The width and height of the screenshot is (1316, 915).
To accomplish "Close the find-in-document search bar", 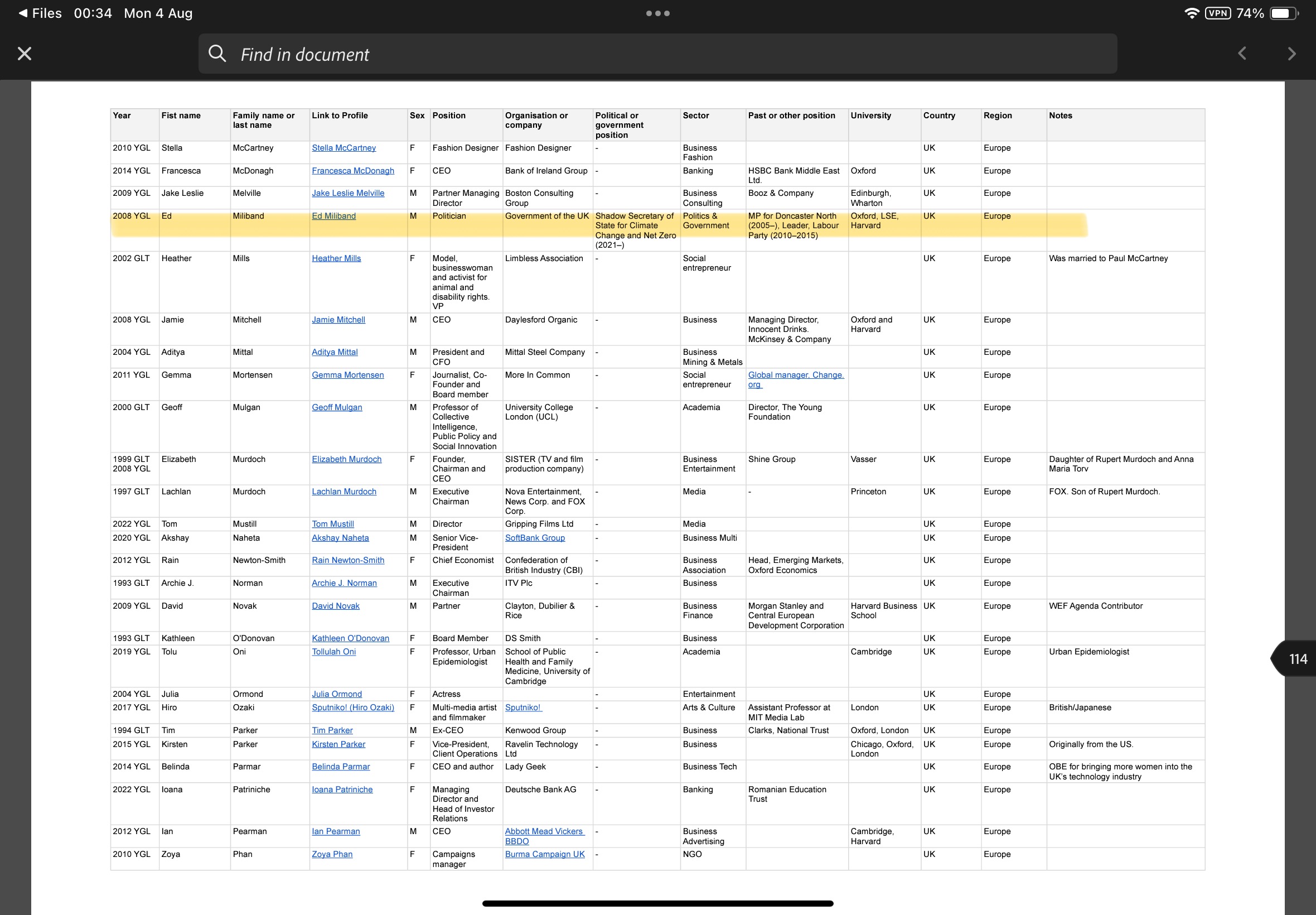I will pyautogui.click(x=24, y=54).
